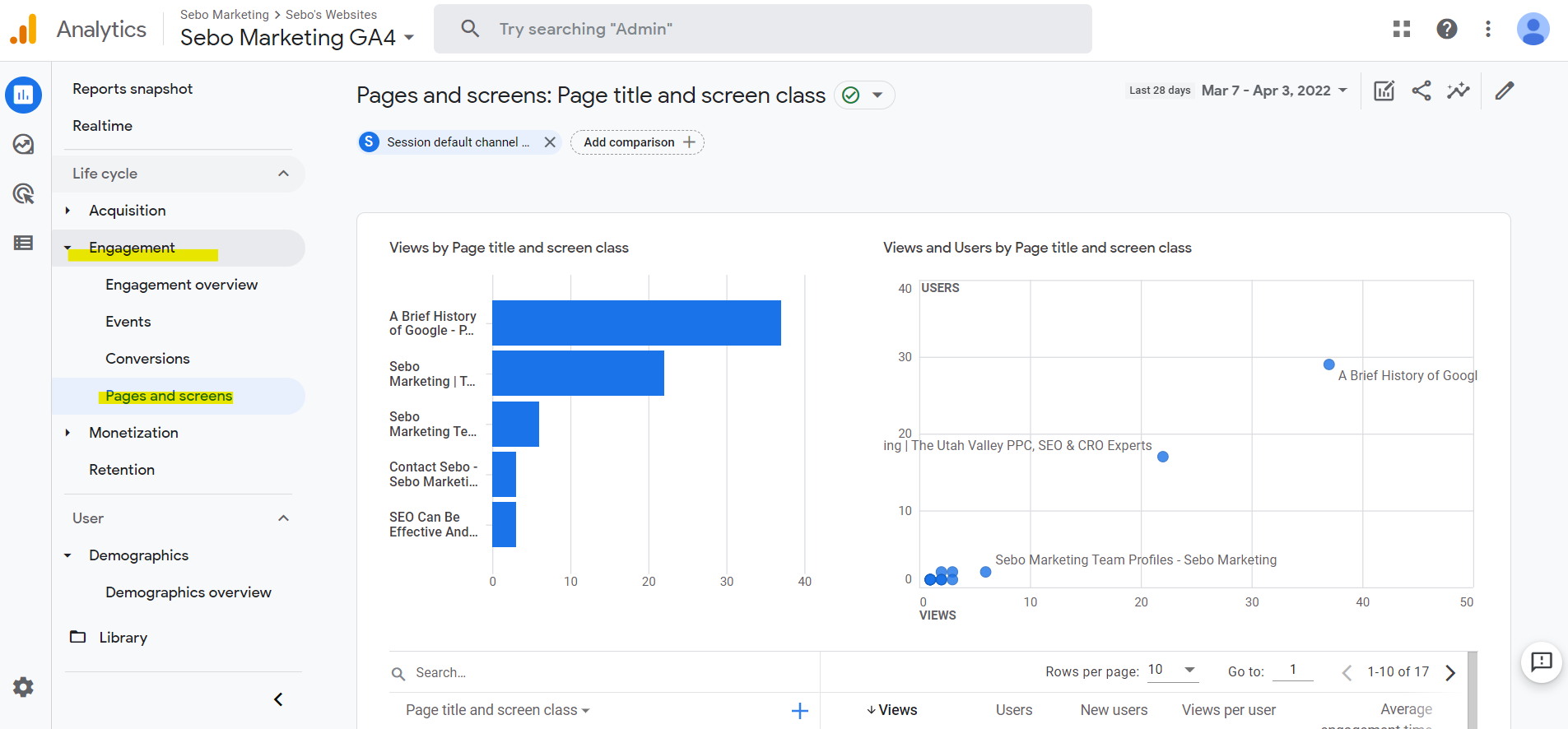This screenshot has width=1568, height=729.
Task: Click the Library folder icon
Action: click(78, 637)
